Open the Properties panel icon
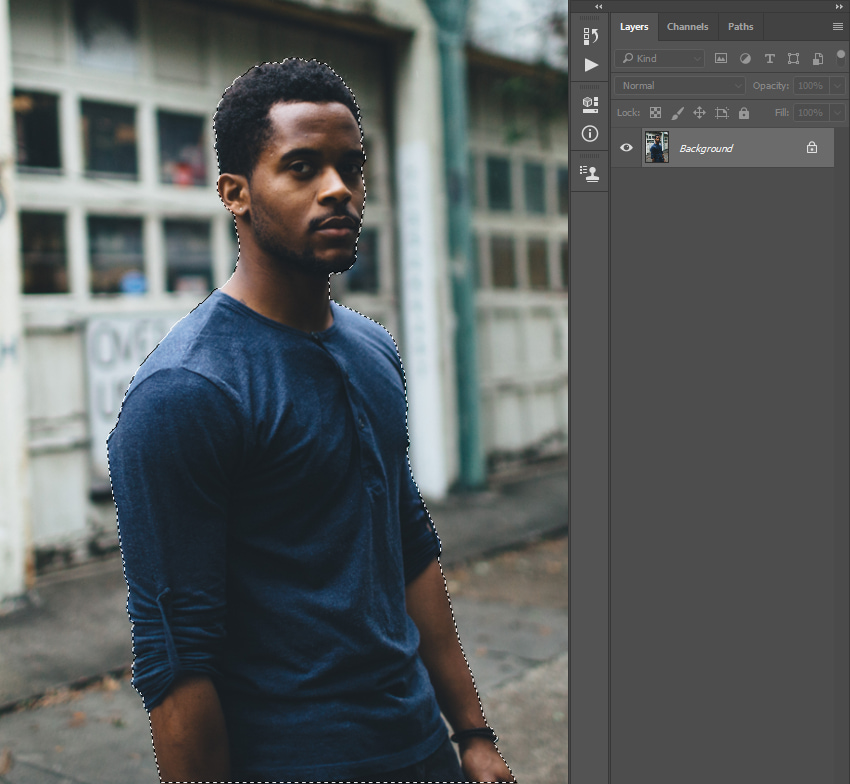This screenshot has height=784, width=850. [x=590, y=103]
